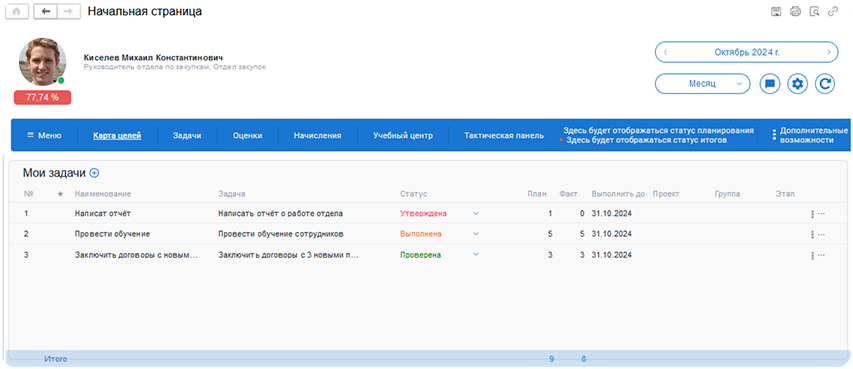Select cell Провести обучение сотрудников
The image size is (853, 369).
pos(280,233)
